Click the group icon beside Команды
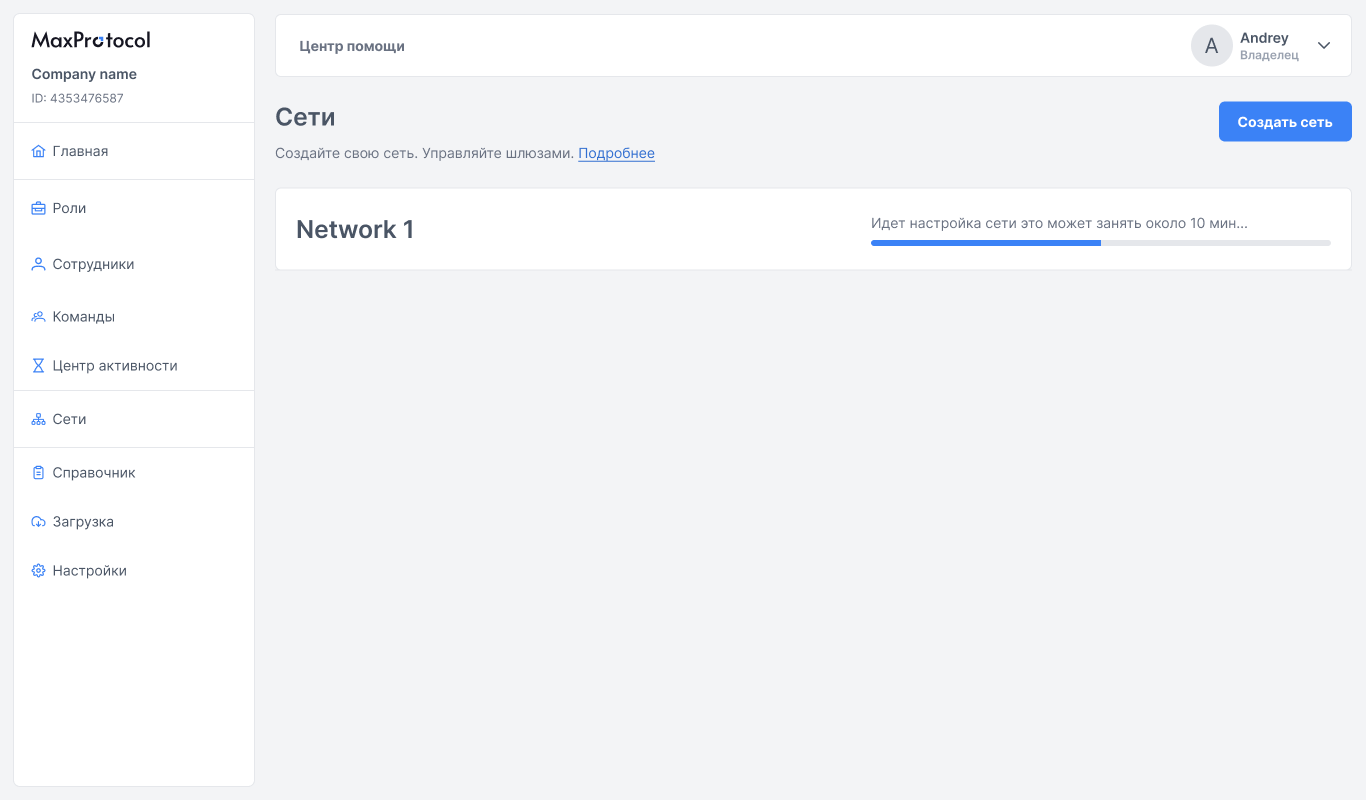Viewport: 1366px width, 800px height. point(38,317)
